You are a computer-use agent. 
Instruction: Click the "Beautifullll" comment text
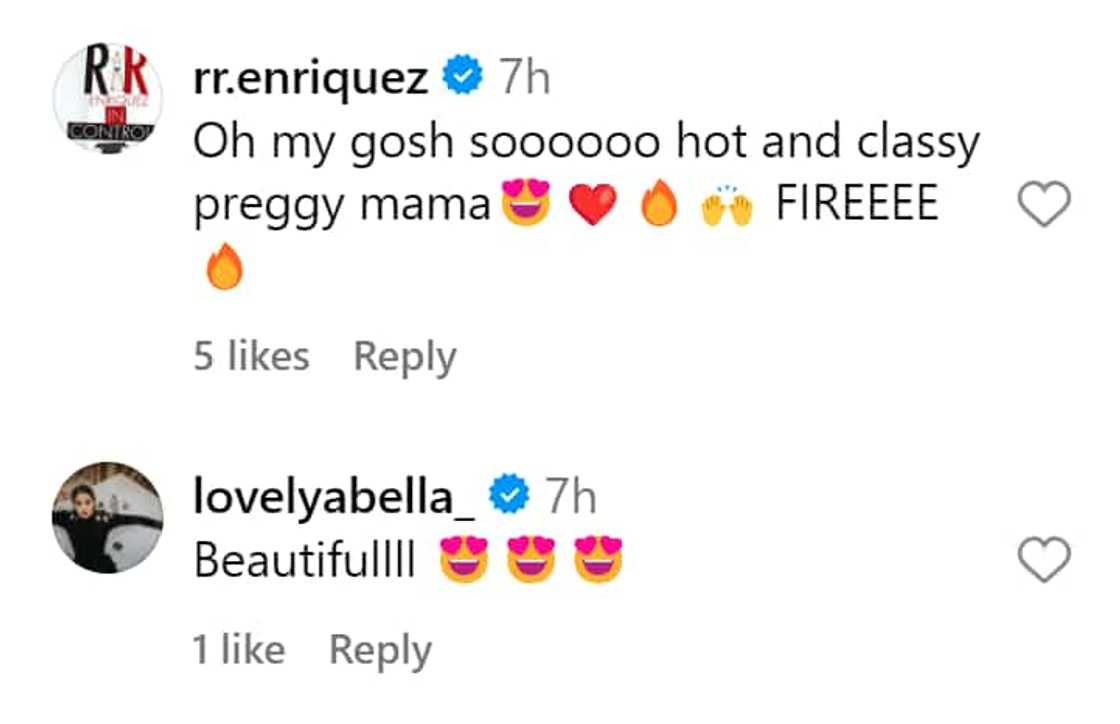click(304, 561)
